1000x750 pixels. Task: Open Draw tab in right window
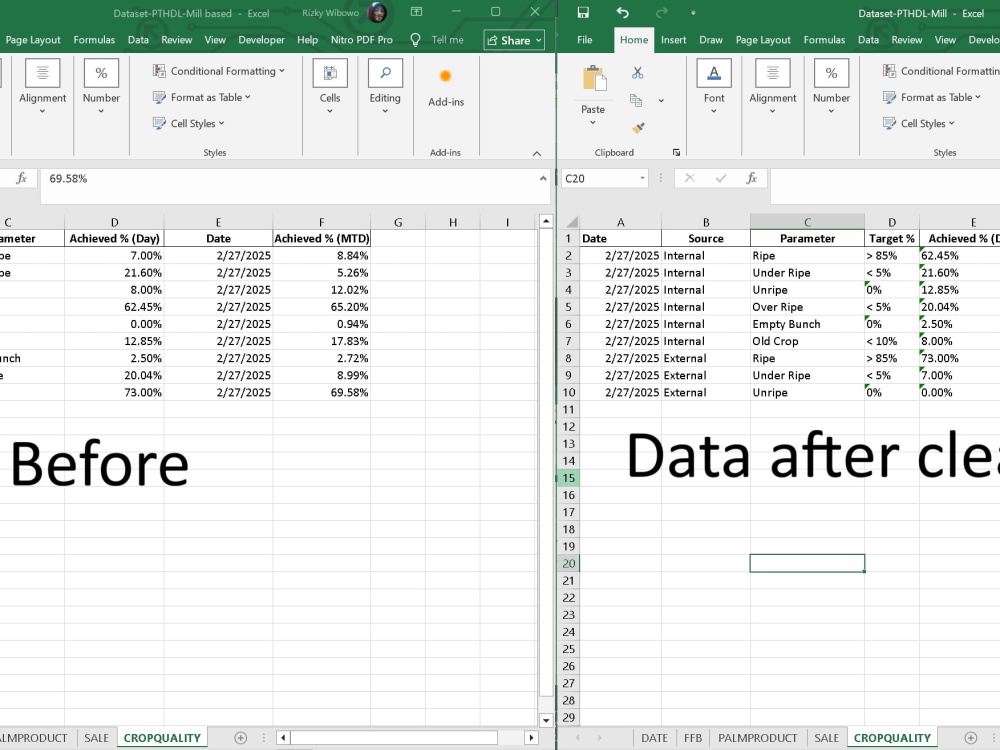tap(710, 40)
